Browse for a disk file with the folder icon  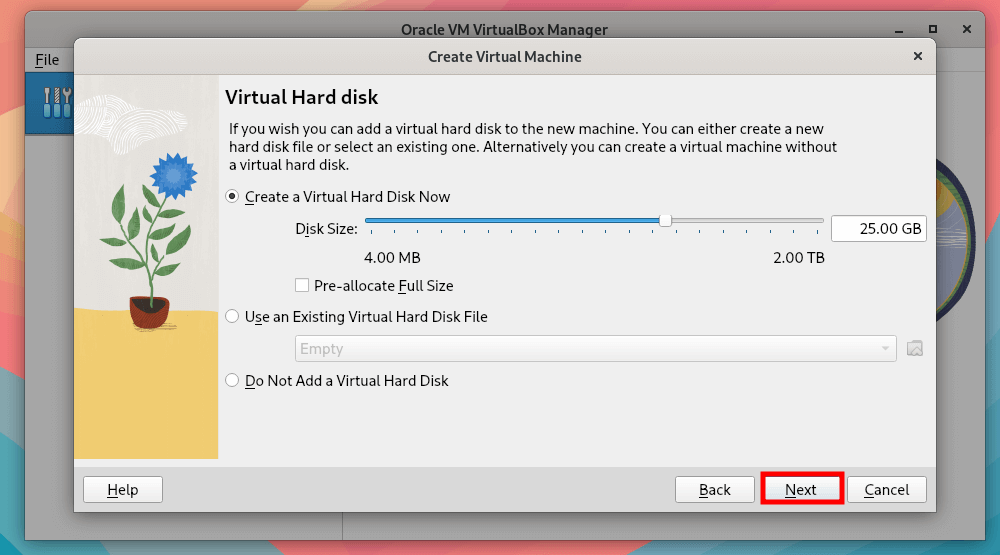(914, 349)
